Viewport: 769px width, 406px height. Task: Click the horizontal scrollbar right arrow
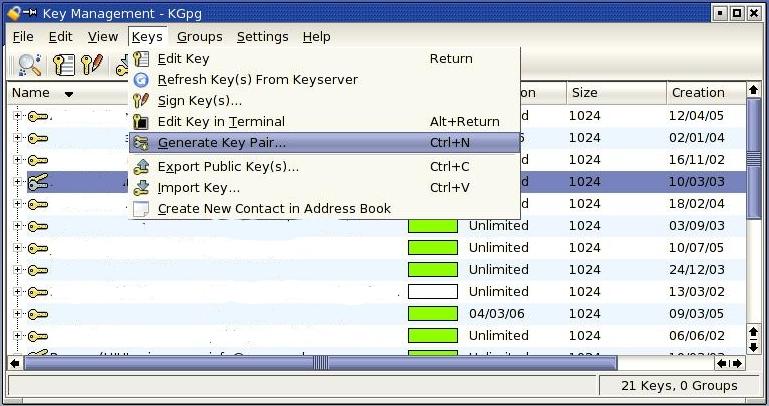(x=737, y=363)
